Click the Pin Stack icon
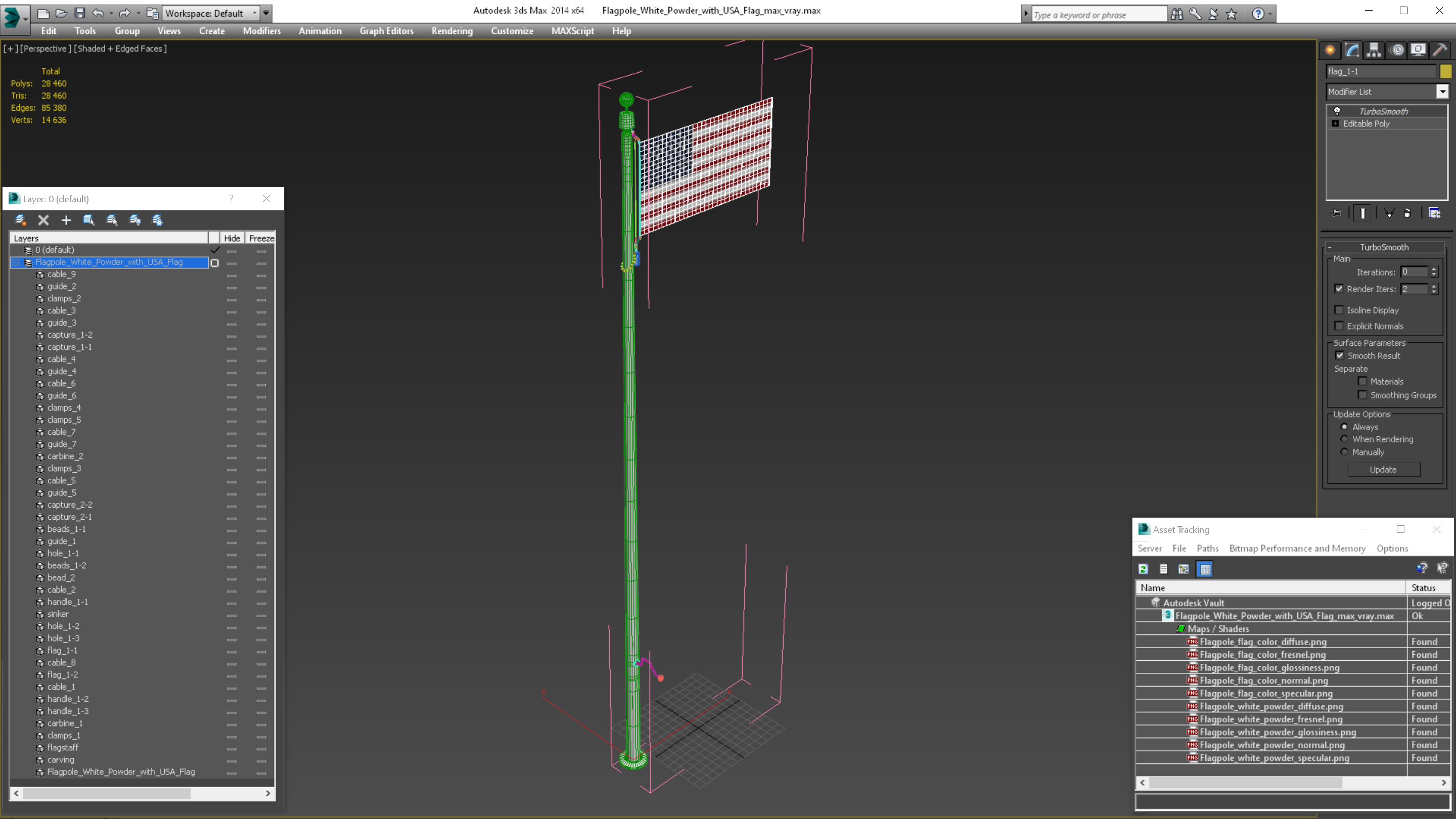The height and width of the screenshot is (819, 1456). [1336, 213]
